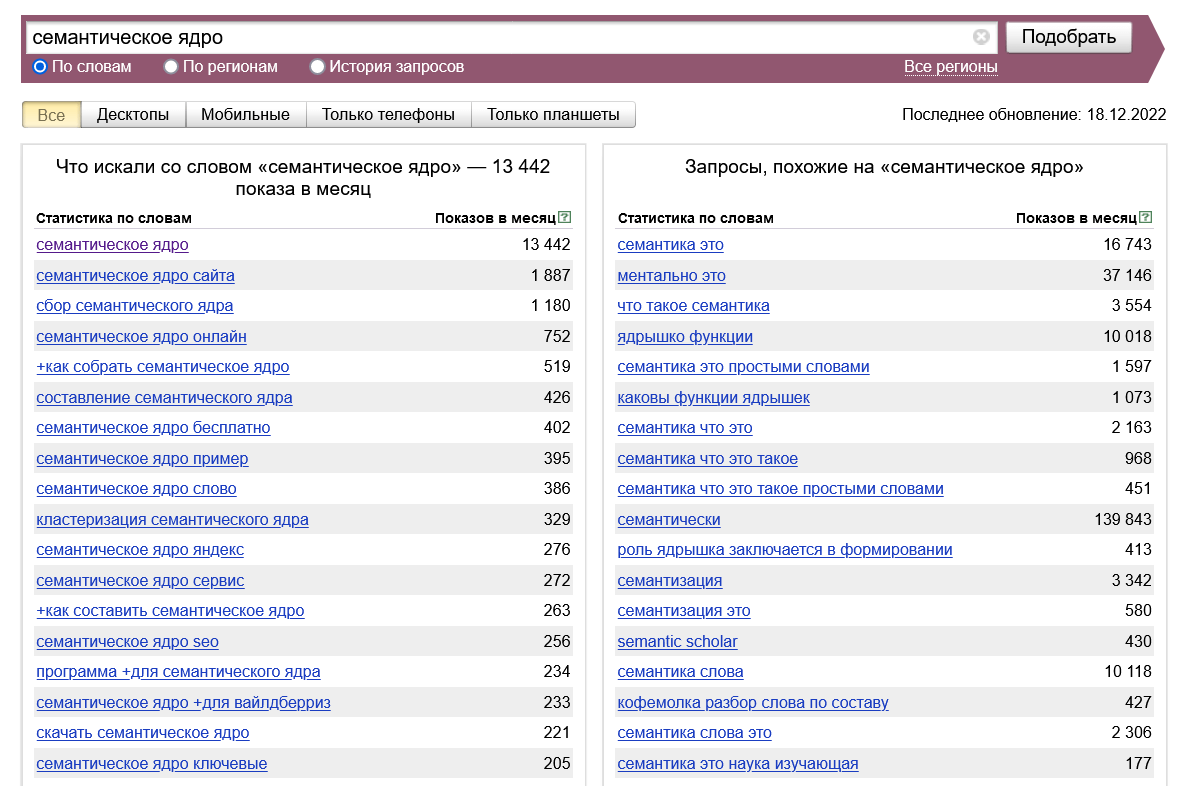Click into the search query input field
Image resolution: width=1186 pixels, height=786 pixels.
(x=500, y=37)
